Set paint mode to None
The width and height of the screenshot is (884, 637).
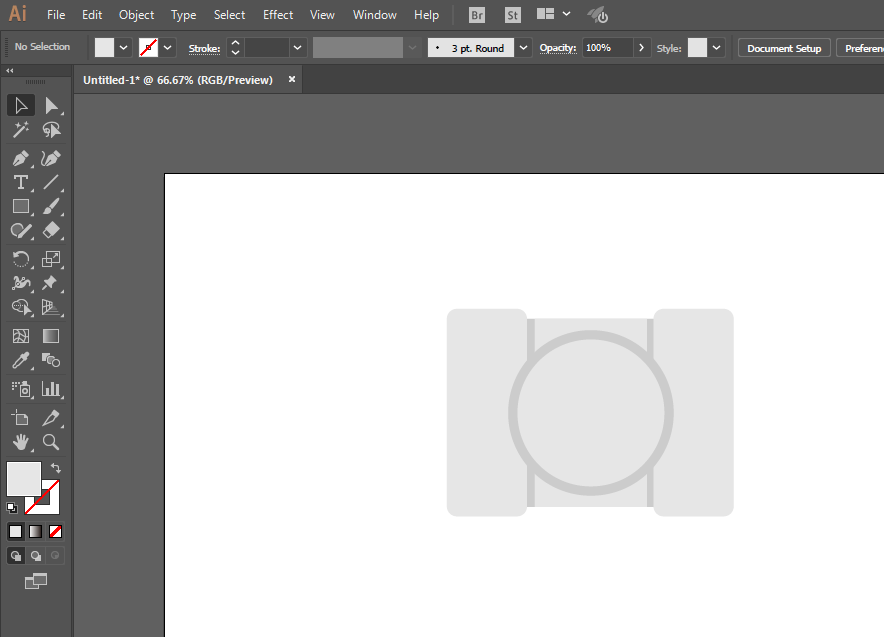[x=55, y=532]
